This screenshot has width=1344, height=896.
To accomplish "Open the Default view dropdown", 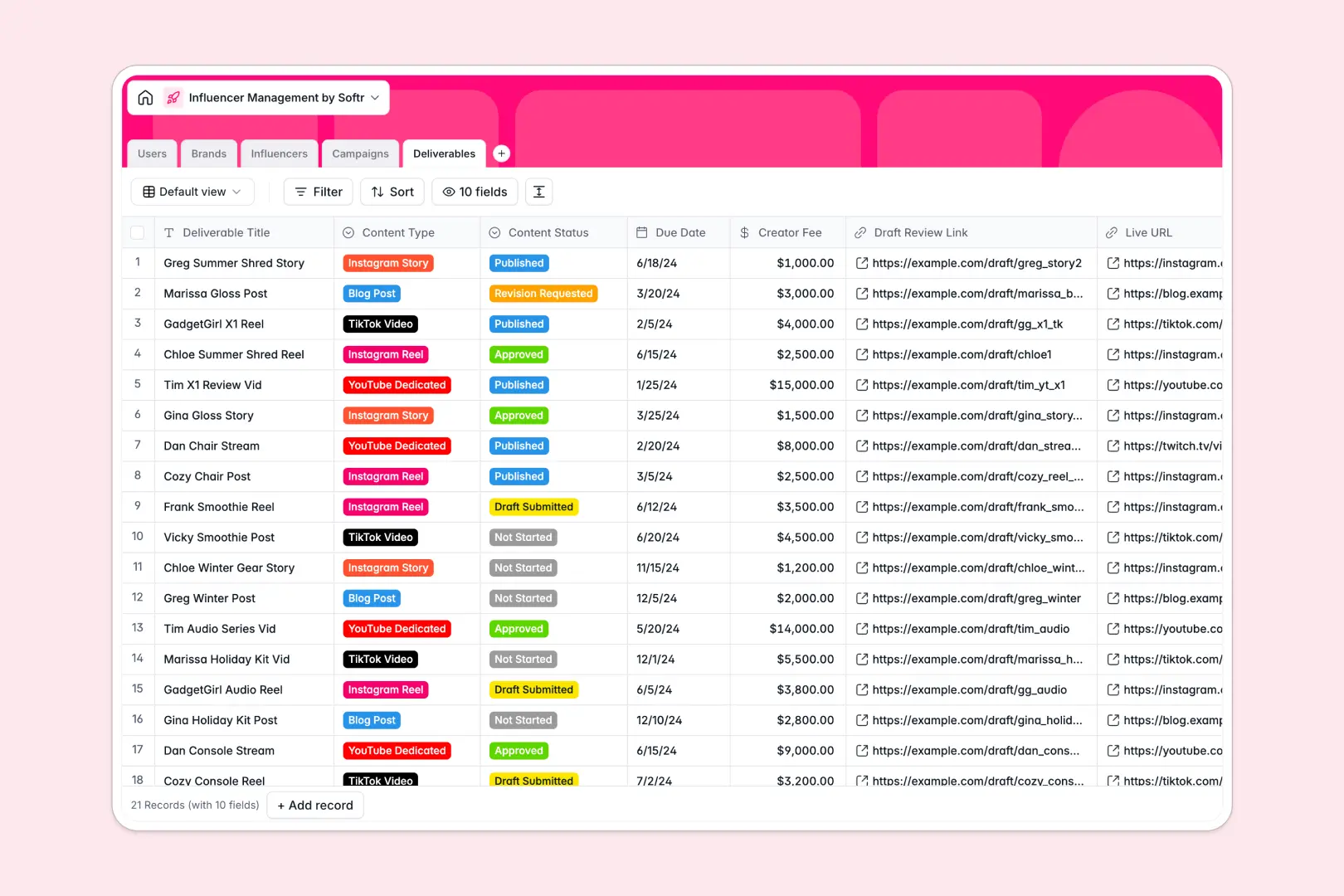I will pyautogui.click(x=192, y=192).
